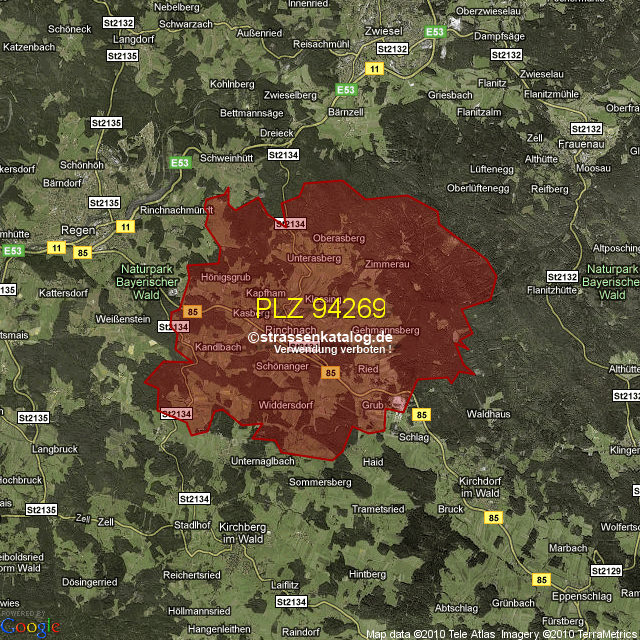Click the Kirchberg im Wald label
This screenshot has height=640, width=640.
click(x=240, y=532)
